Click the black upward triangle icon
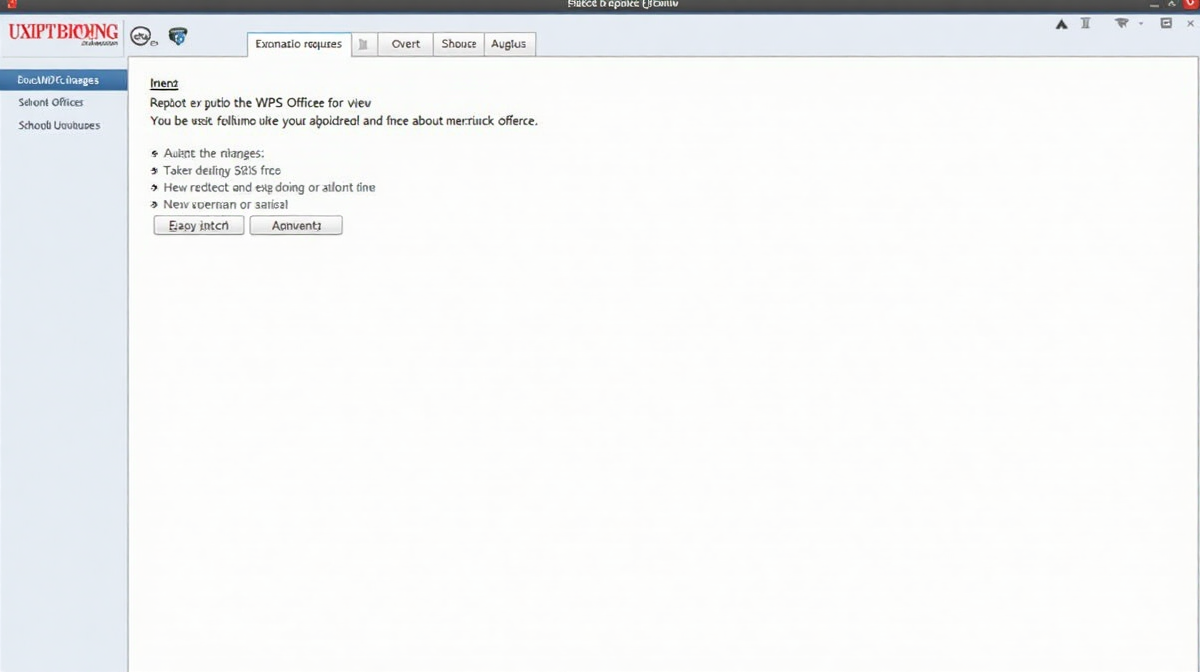The width and height of the screenshot is (1200, 672). [x=1062, y=23]
